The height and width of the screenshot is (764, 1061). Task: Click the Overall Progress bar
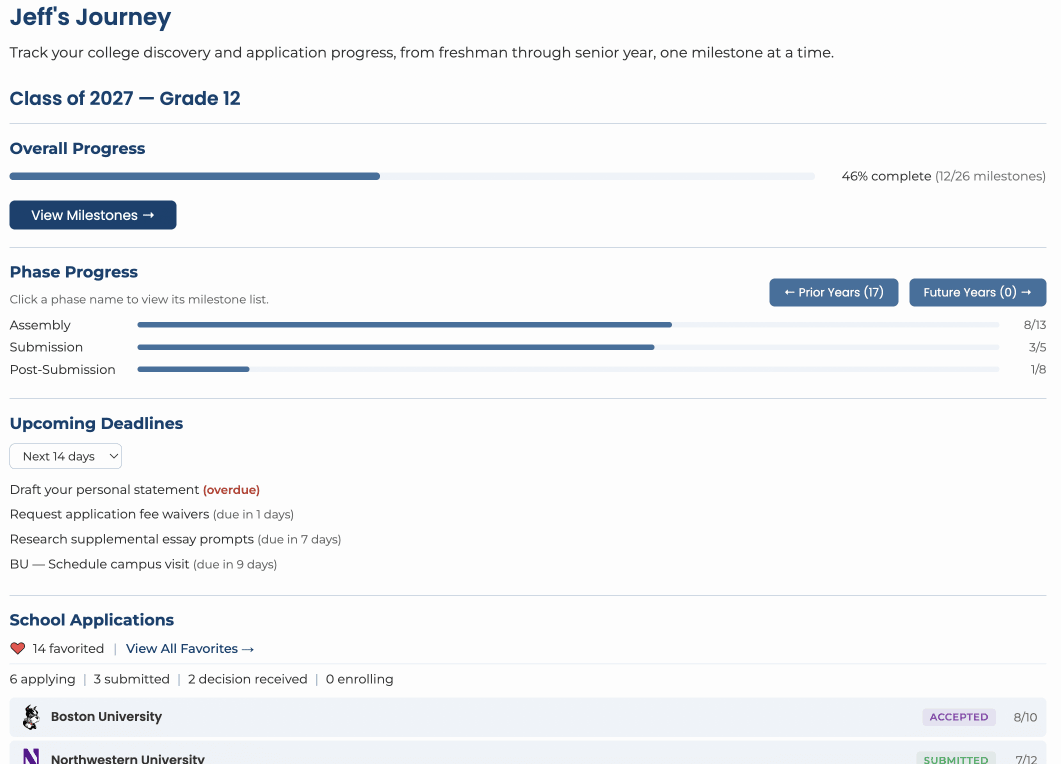(412, 176)
